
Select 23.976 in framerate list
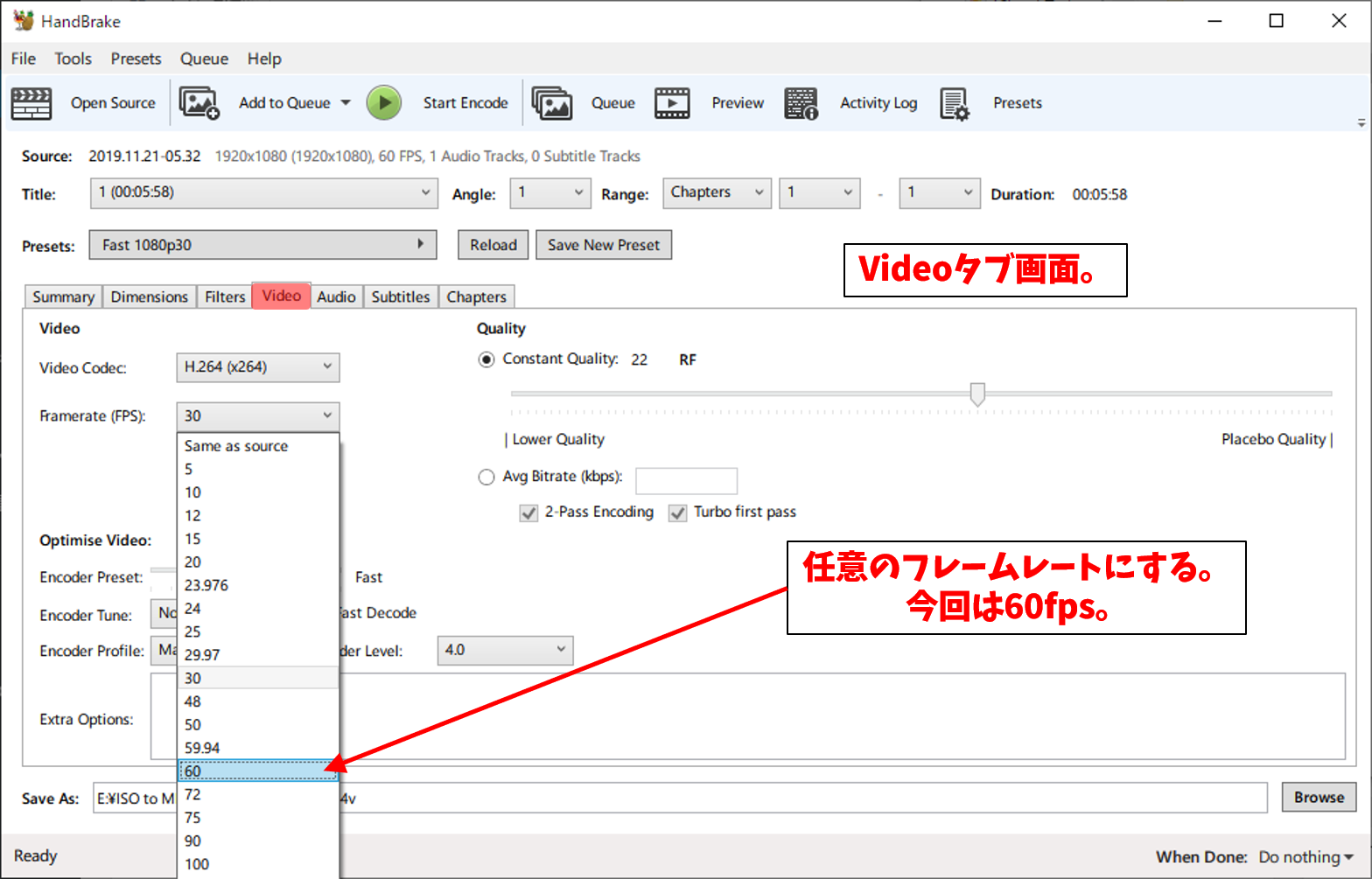tap(258, 585)
